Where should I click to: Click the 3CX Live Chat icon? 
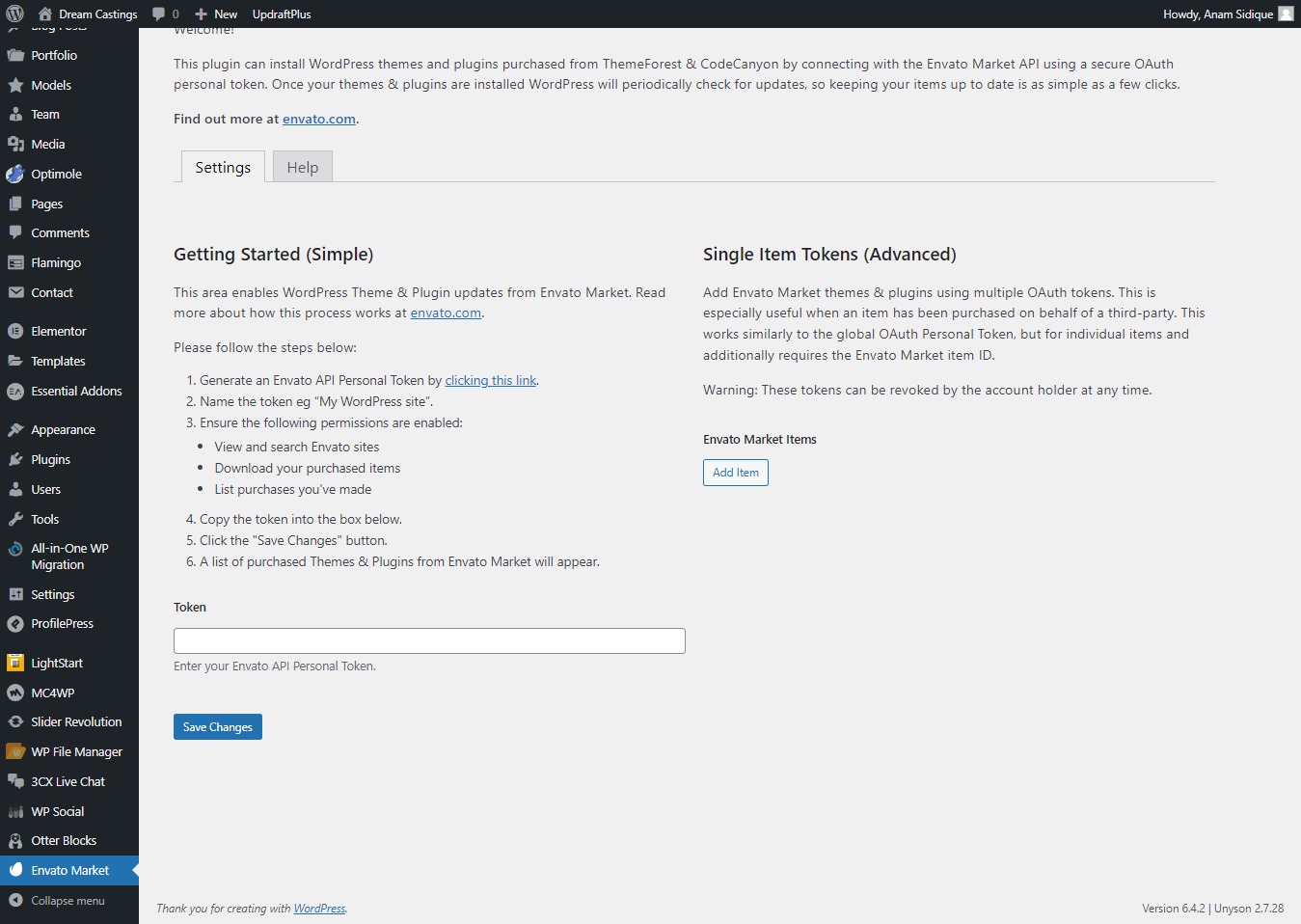(x=15, y=781)
